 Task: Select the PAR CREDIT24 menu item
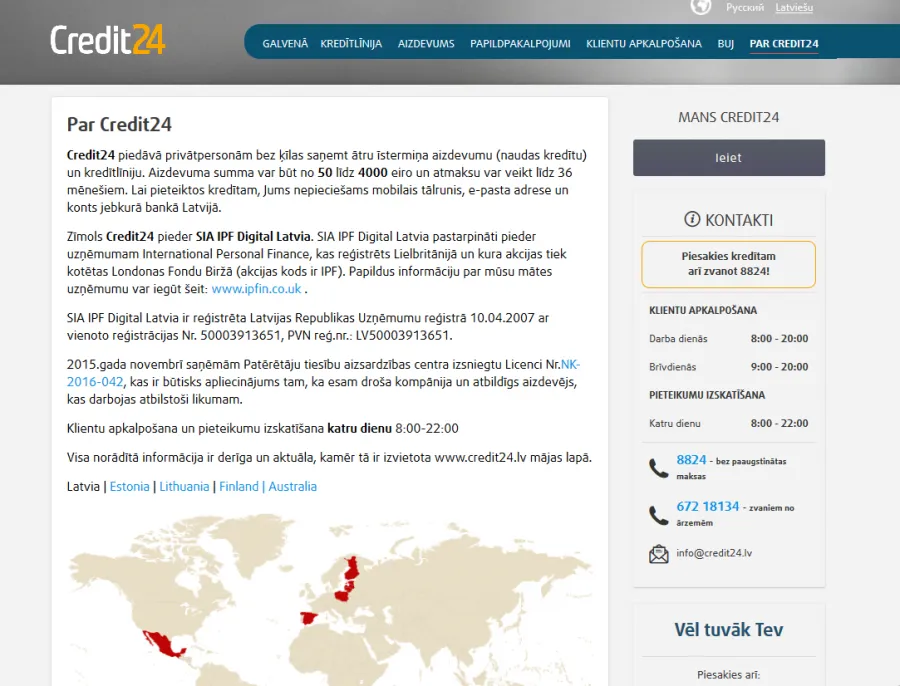(x=784, y=44)
